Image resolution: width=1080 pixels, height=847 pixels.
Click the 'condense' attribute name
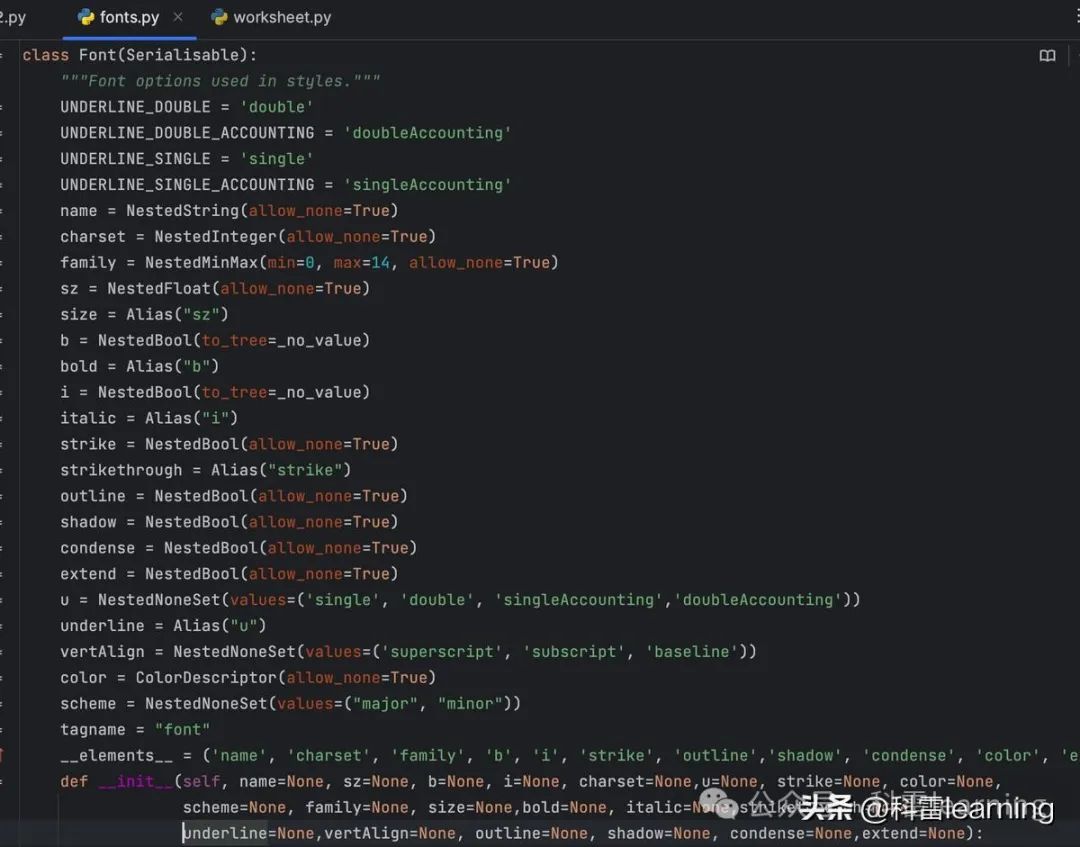pyautogui.click(x=98, y=548)
